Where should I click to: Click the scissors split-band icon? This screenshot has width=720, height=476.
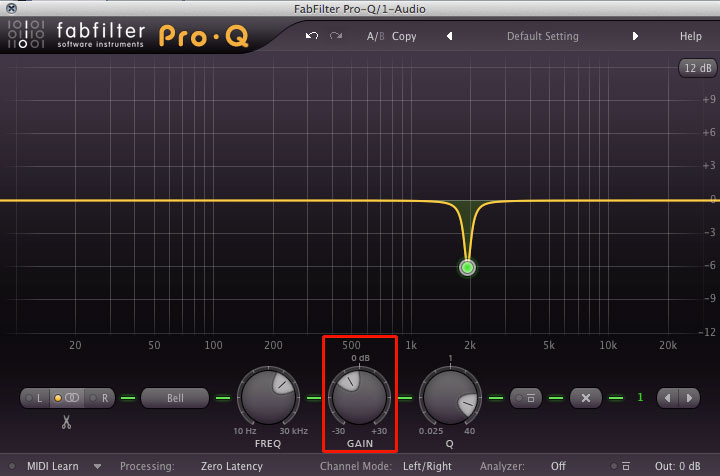[x=66, y=423]
